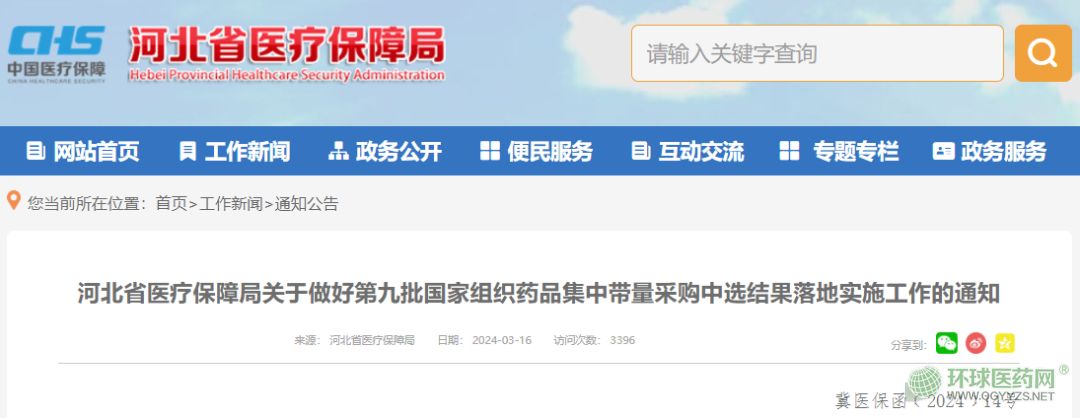Click the orange search magnifier button
Screen dimensions: 1080x418
1043,53
